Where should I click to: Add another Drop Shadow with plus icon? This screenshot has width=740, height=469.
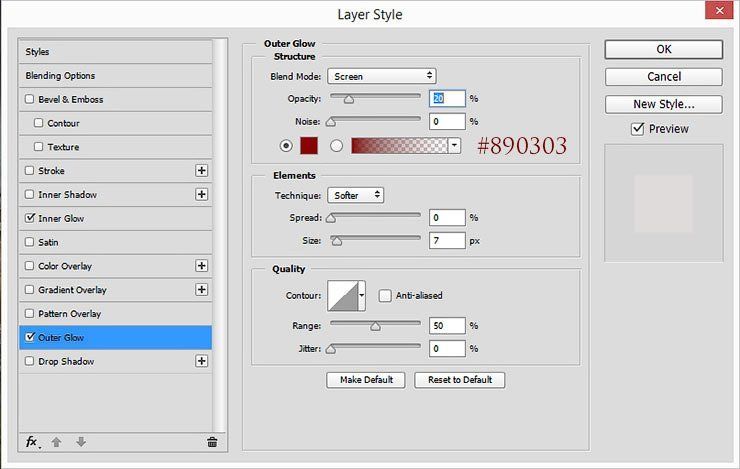[x=202, y=361]
